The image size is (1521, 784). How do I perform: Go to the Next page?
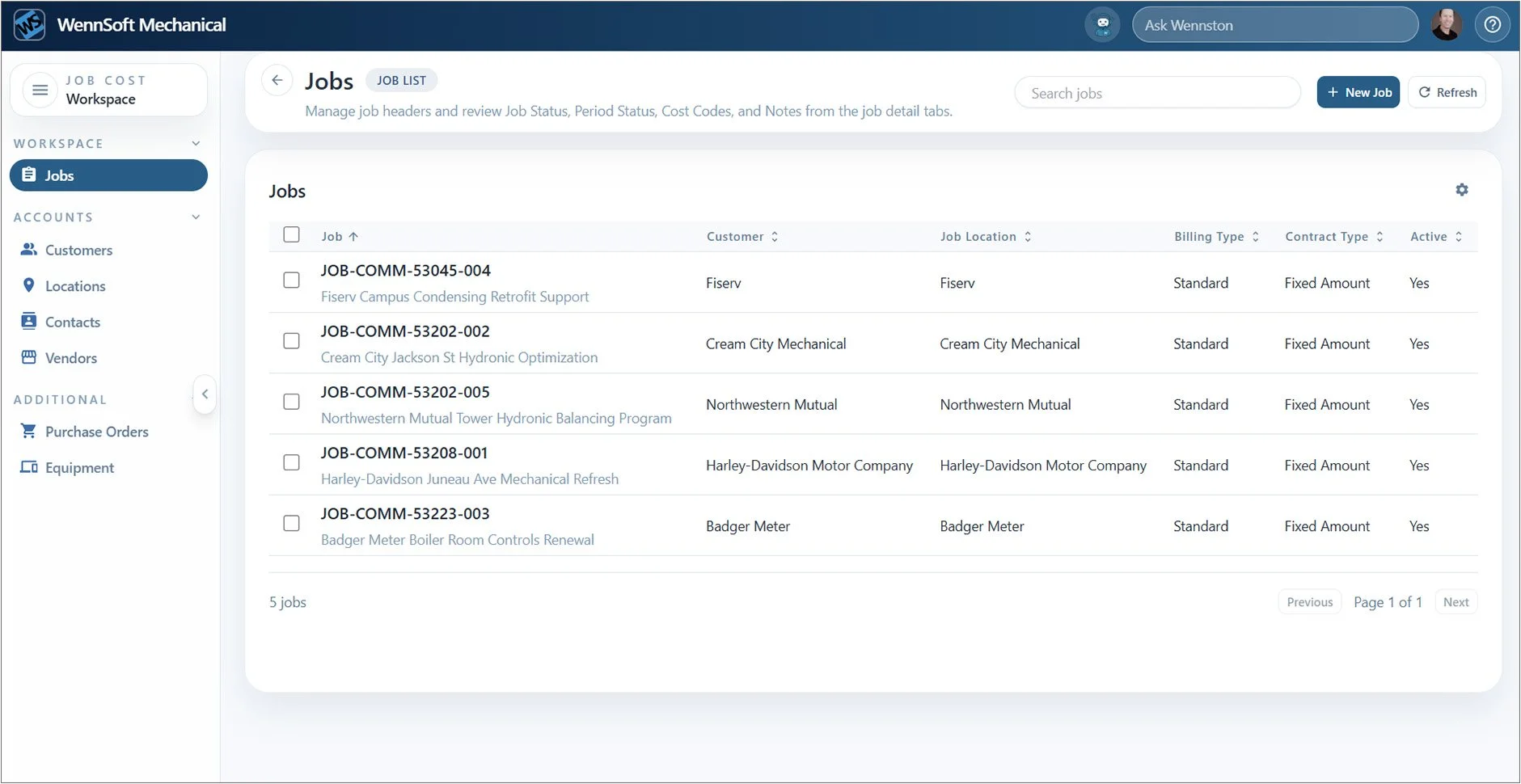(x=1456, y=602)
